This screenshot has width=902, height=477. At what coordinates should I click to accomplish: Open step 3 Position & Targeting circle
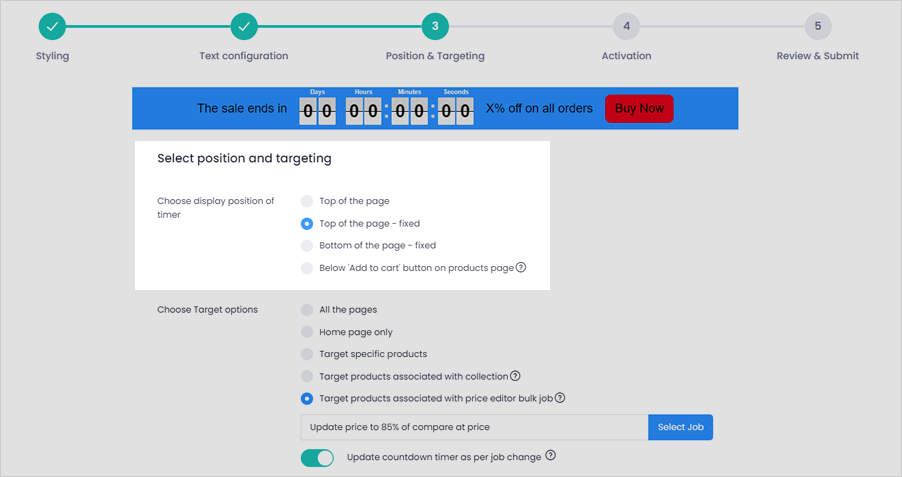click(x=435, y=26)
